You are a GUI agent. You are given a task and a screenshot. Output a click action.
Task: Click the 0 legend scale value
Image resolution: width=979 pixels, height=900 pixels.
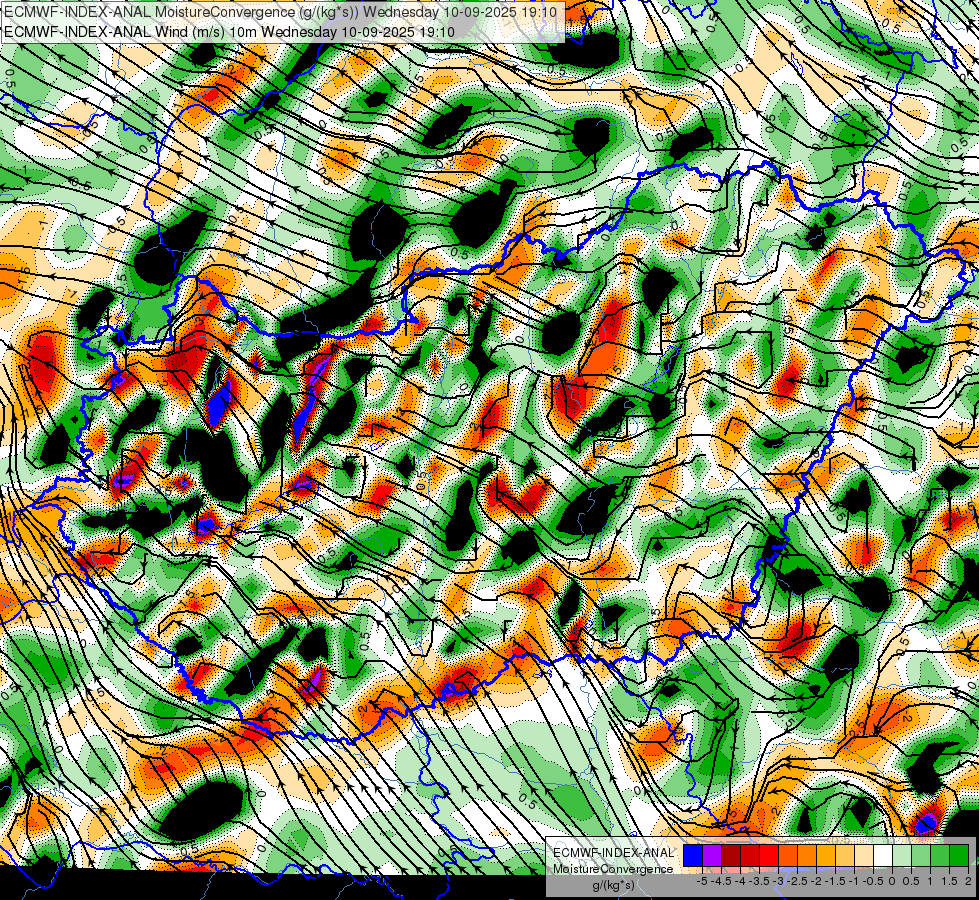click(892, 881)
